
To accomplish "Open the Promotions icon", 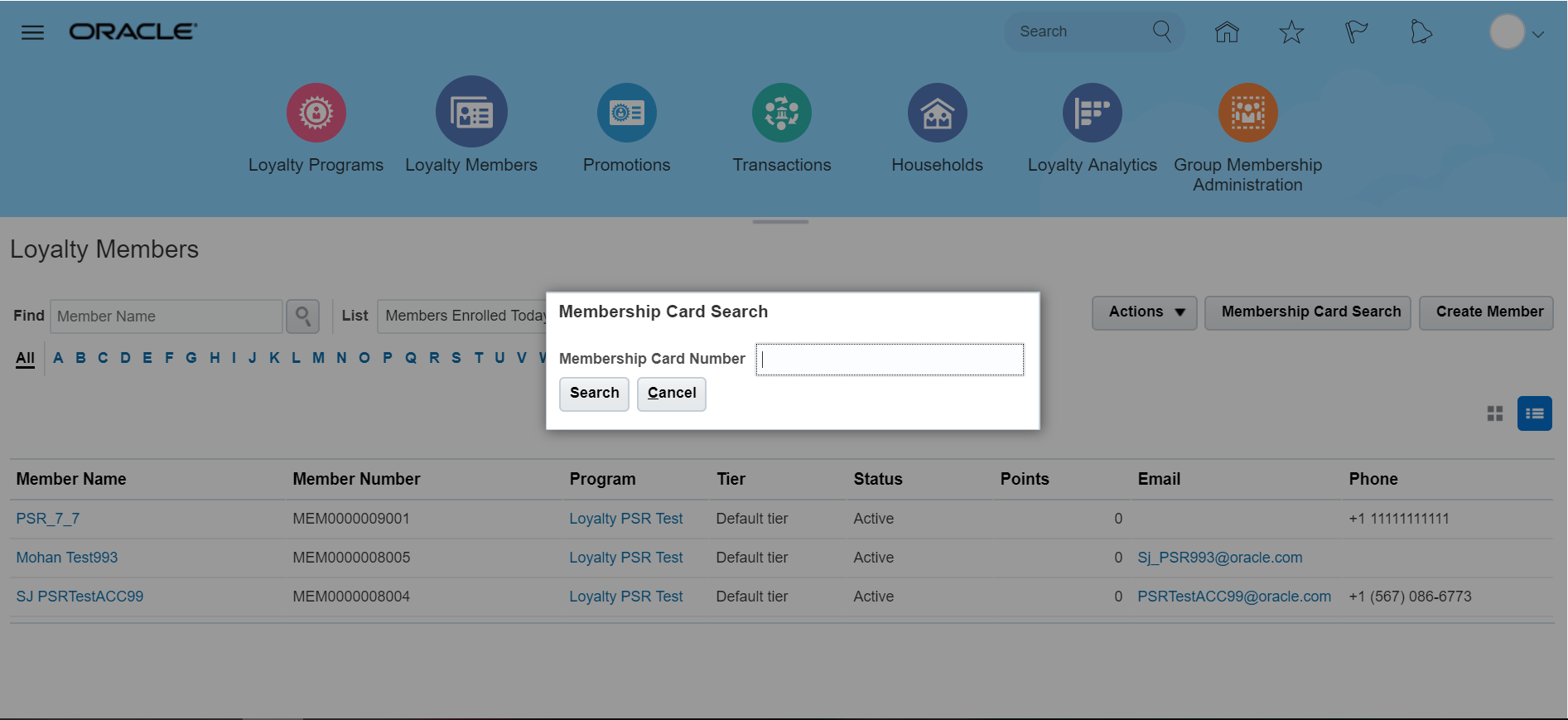I will pos(627,113).
